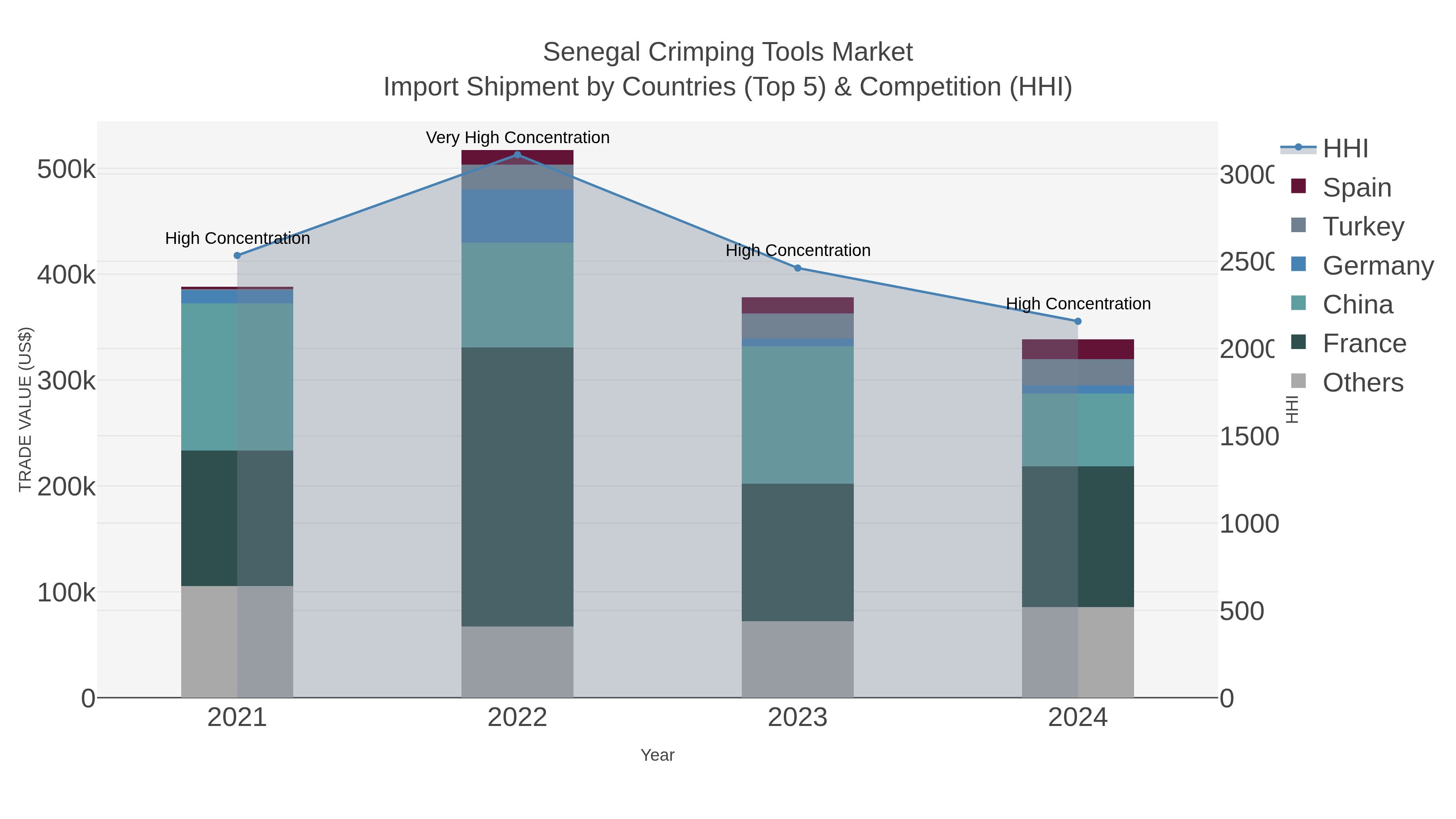Toggle the France series in legend

(1348, 343)
